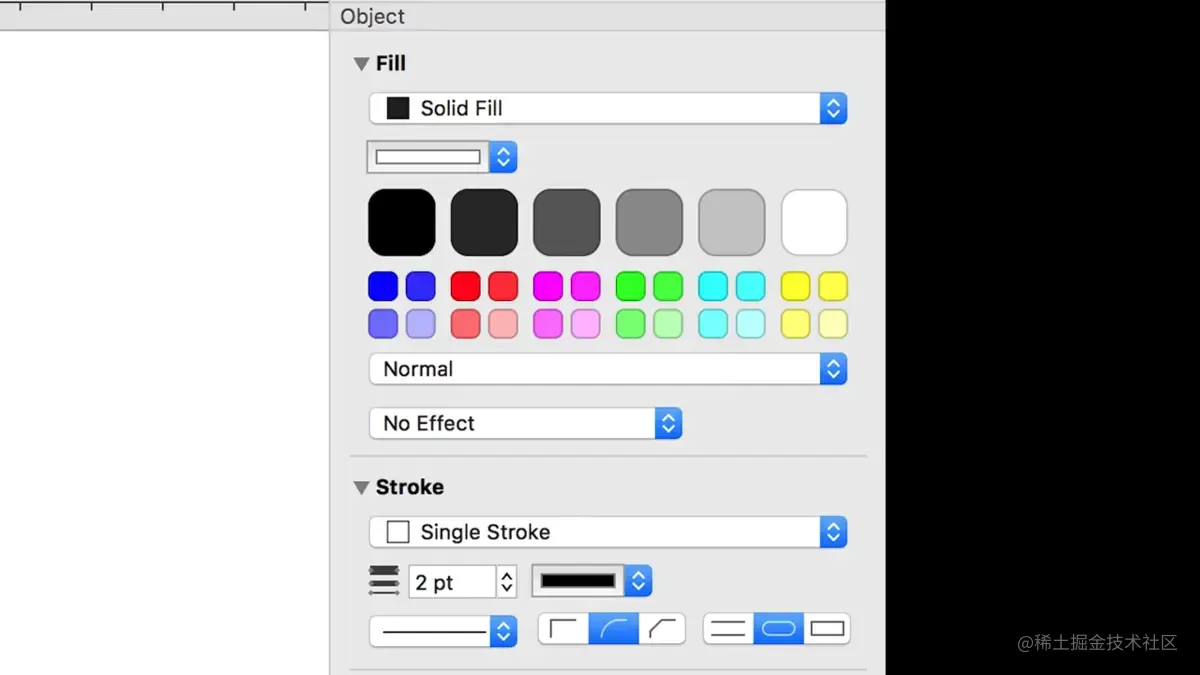Image resolution: width=1200 pixels, height=675 pixels.
Task: Open the Solid Fill type dropdown
Action: click(x=608, y=108)
